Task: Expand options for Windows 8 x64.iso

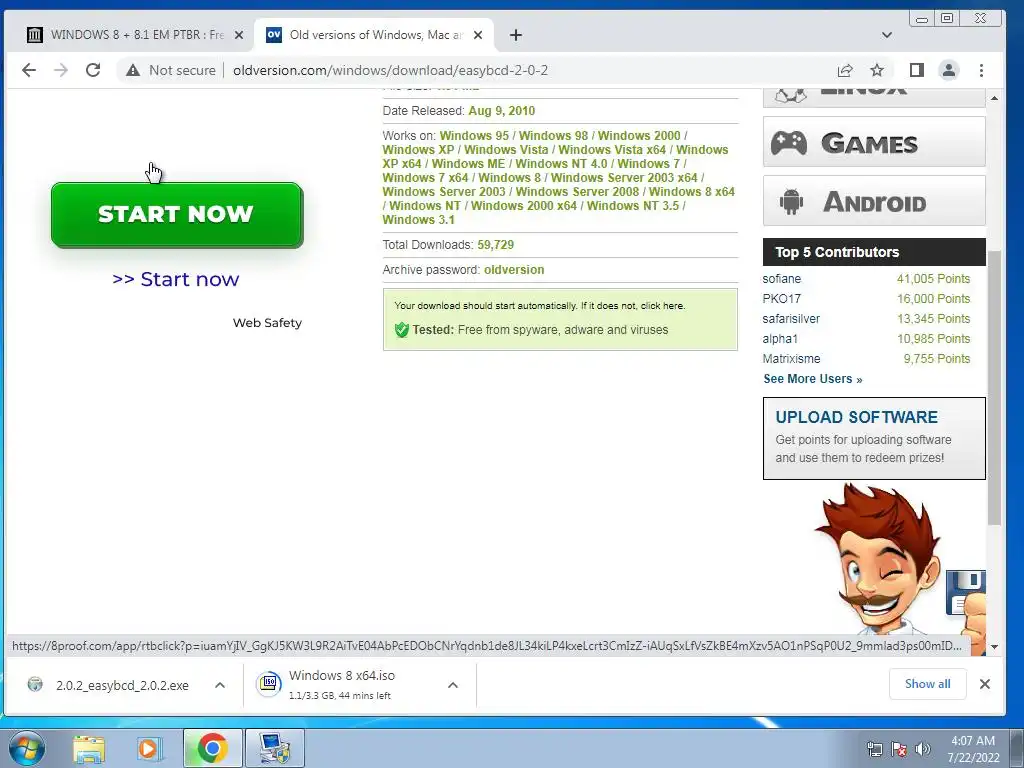Action: [x=453, y=685]
